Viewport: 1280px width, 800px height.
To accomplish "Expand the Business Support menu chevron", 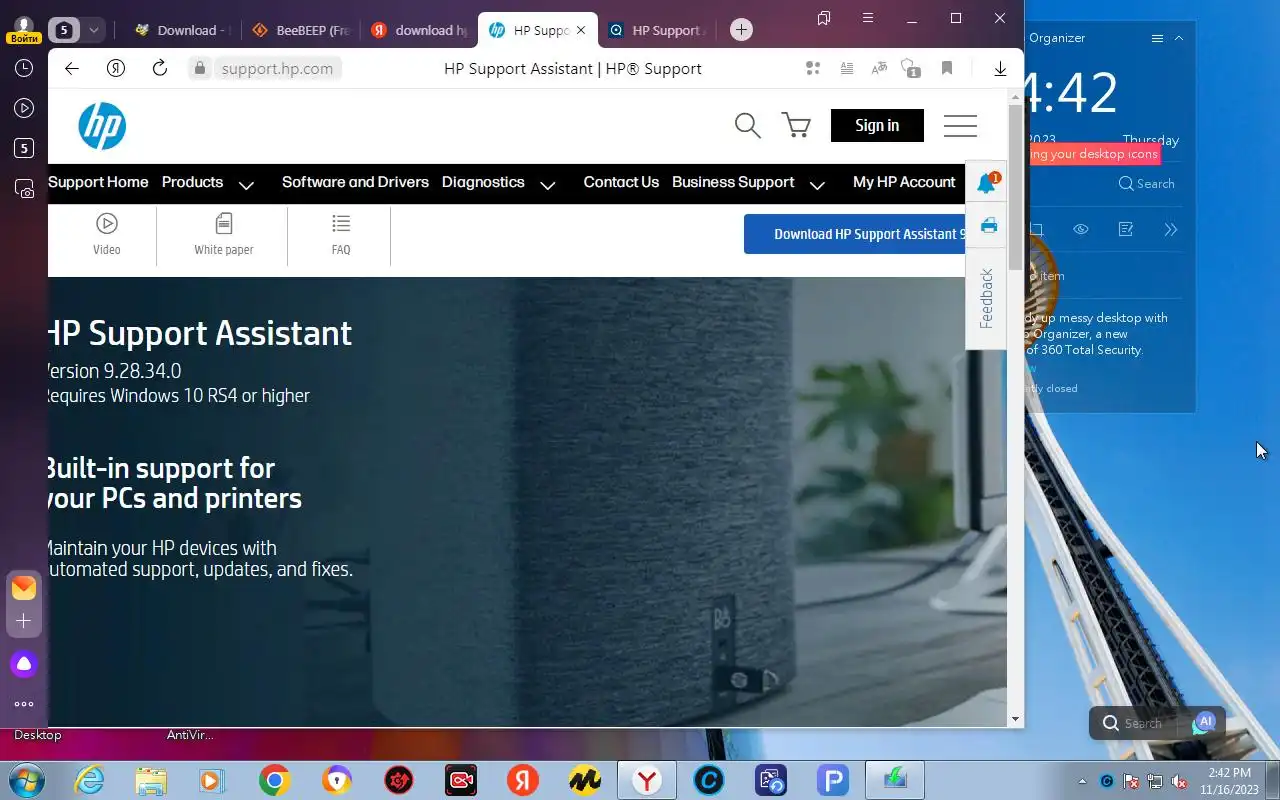I will [817, 185].
